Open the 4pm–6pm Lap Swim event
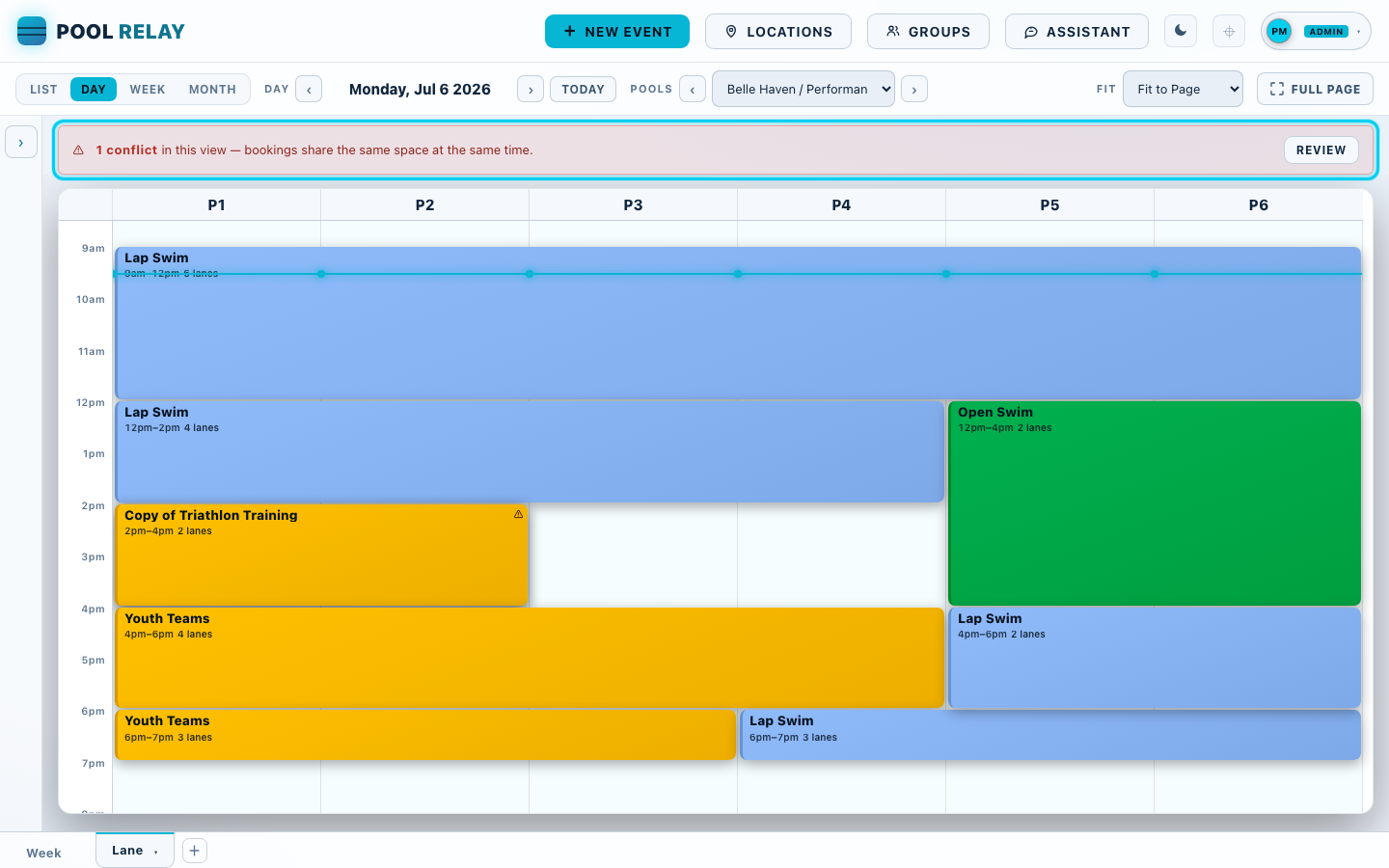This screenshot has height=868, width=1389. pyautogui.click(x=1155, y=657)
